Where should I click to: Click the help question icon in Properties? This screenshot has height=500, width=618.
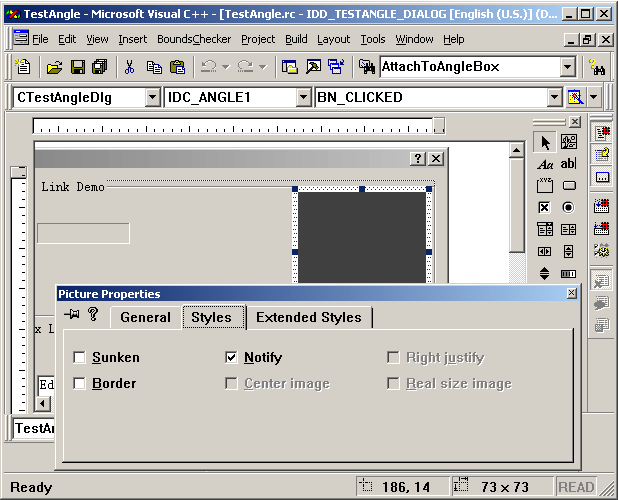pyautogui.click(x=93, y=314)
